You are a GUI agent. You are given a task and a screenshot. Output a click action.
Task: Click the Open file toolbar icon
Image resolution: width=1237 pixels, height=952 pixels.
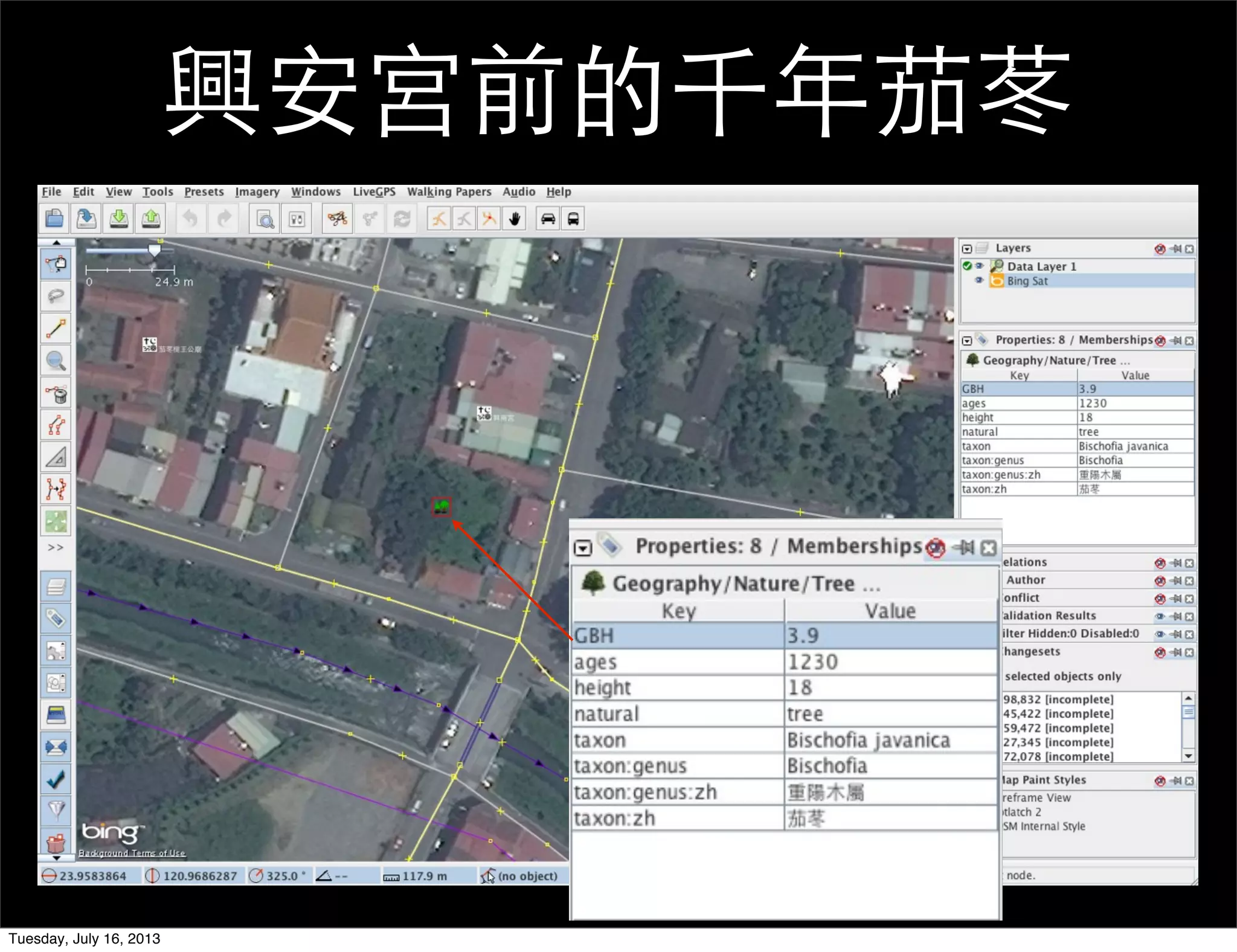tap(54, 219)
